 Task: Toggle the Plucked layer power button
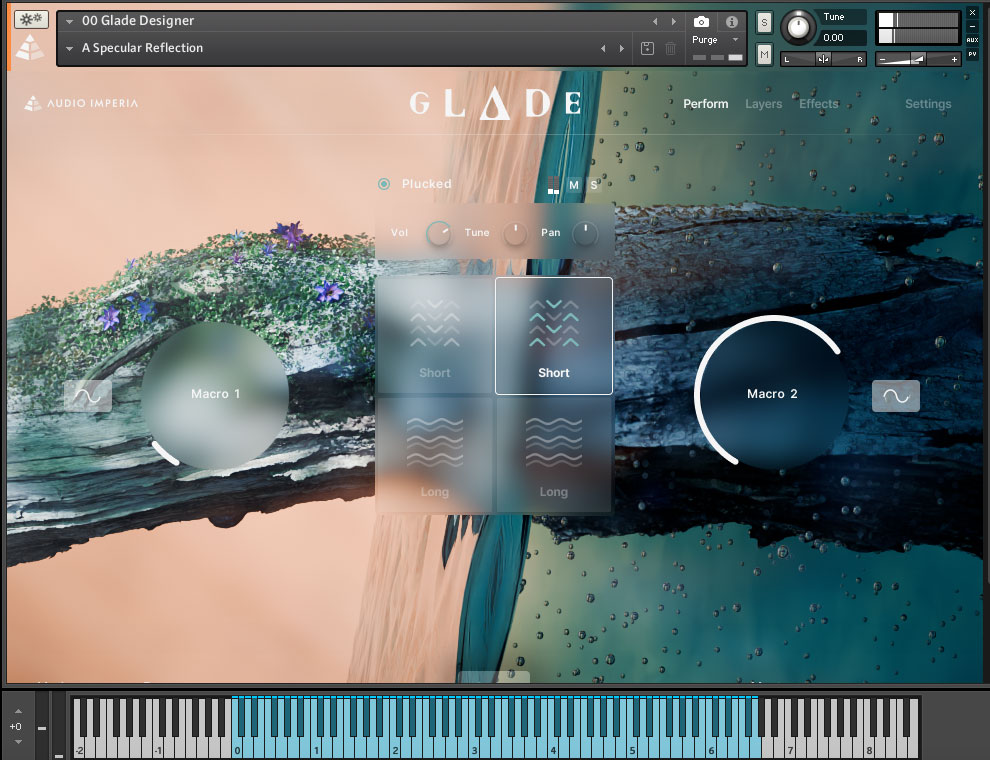[x=384, y=184]
